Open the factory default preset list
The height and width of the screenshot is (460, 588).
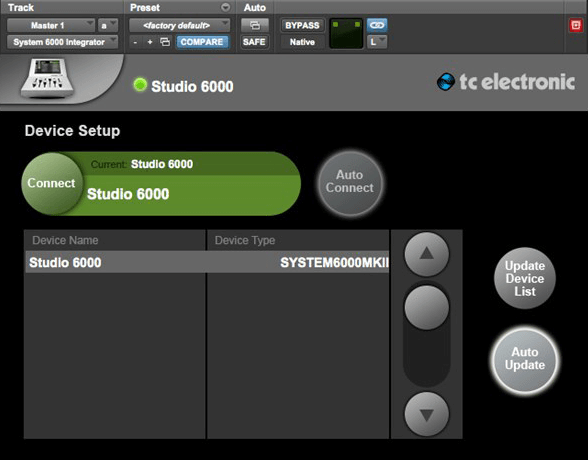179,25
